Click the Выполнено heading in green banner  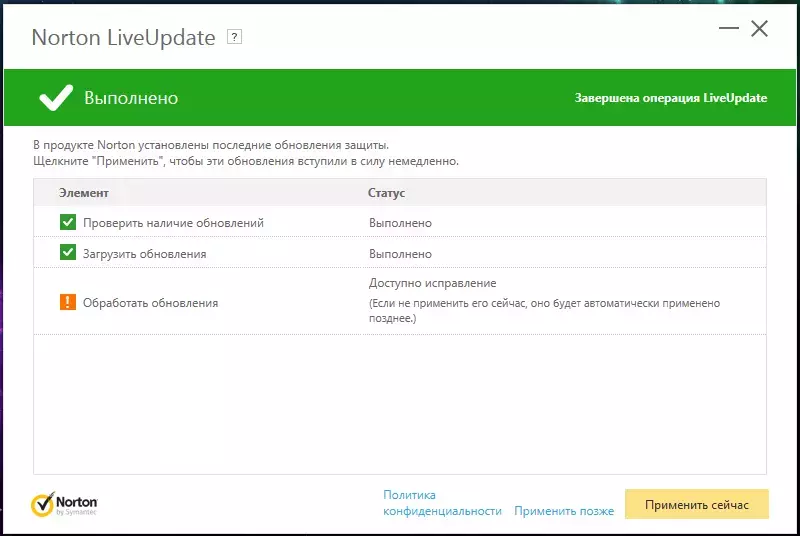point(131,97)
